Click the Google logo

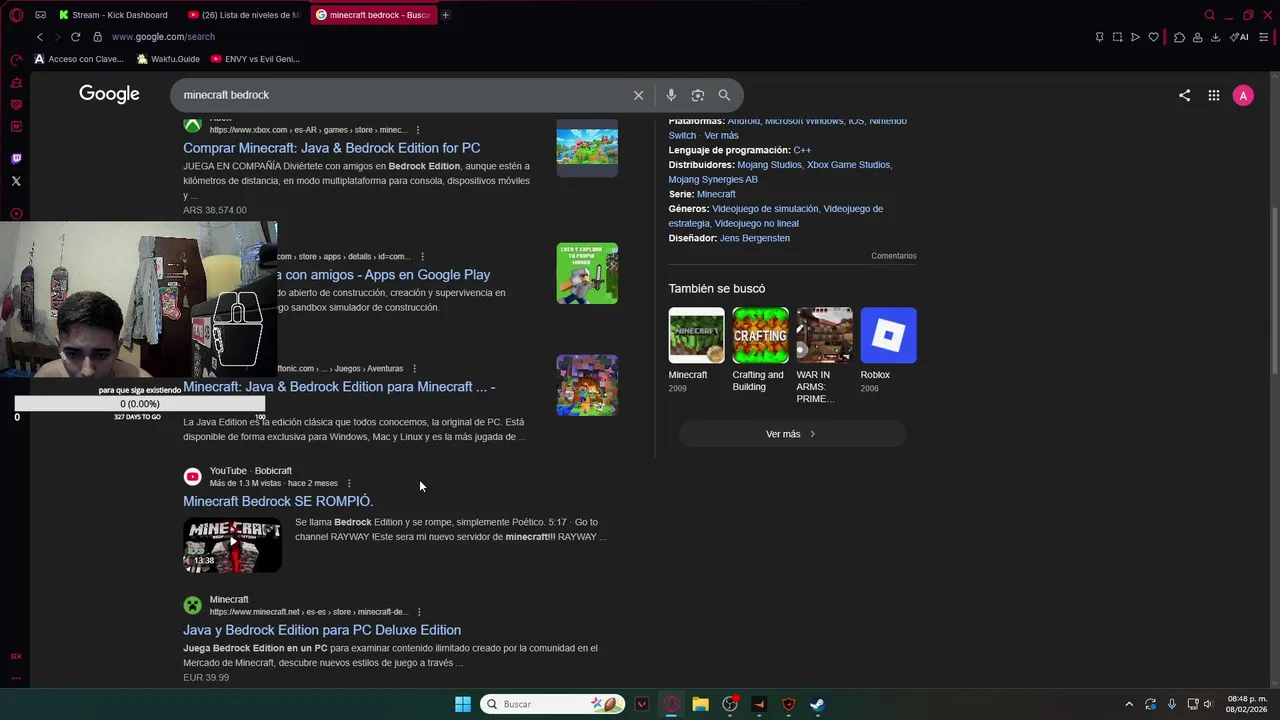pos(109,94)
